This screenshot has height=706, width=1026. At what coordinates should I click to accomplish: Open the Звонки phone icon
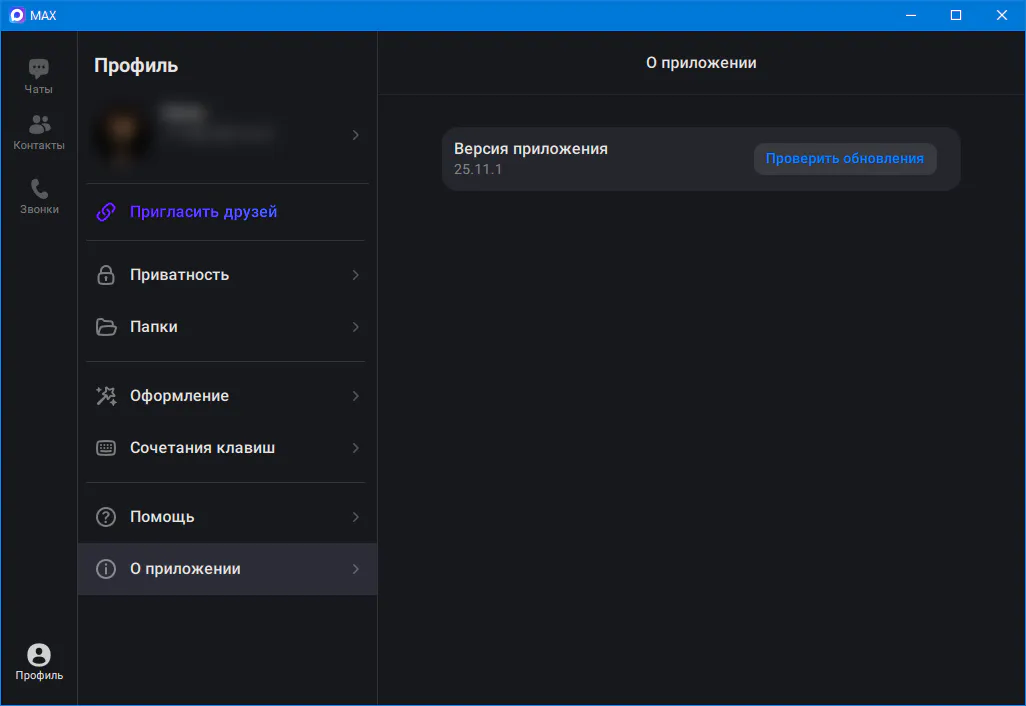coord(39,188)
